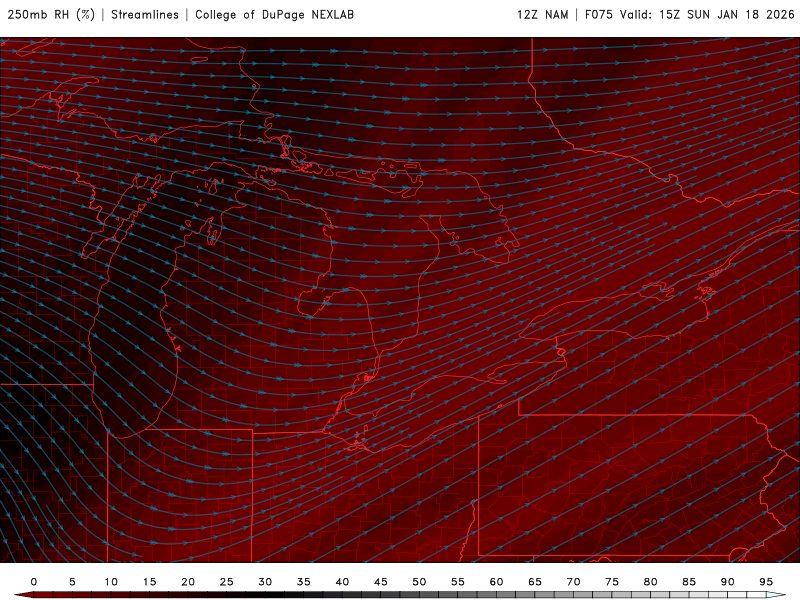Click the colorbar label "10"
The height and width of the screenshot is (600, 800).
tap(111, 582)
